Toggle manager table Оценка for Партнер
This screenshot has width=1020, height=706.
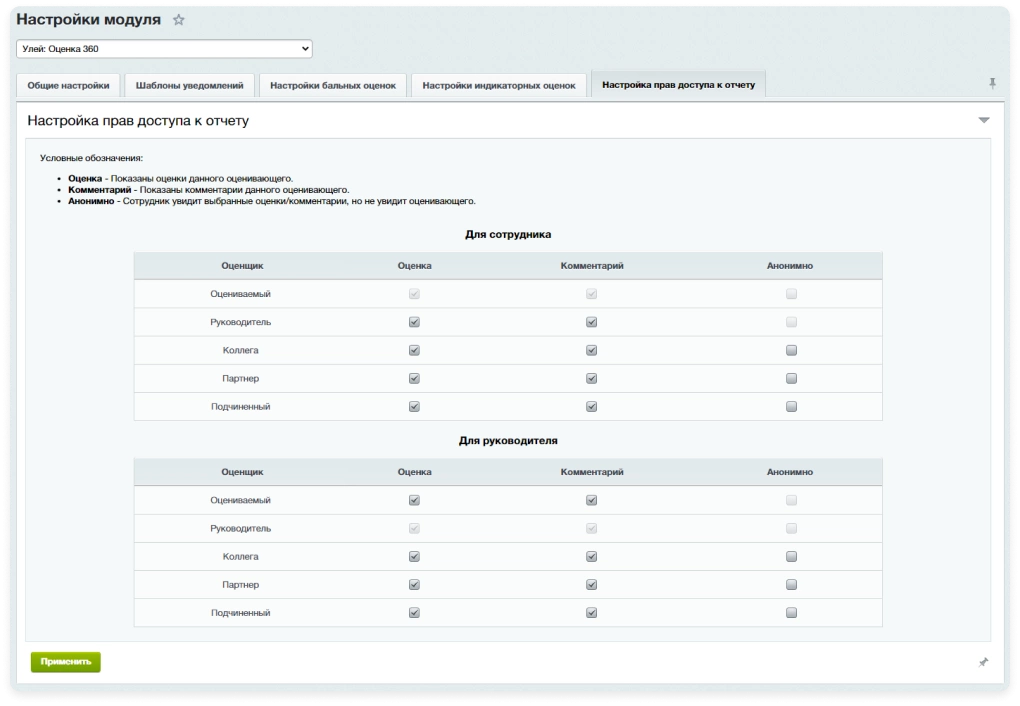point(414,584)
